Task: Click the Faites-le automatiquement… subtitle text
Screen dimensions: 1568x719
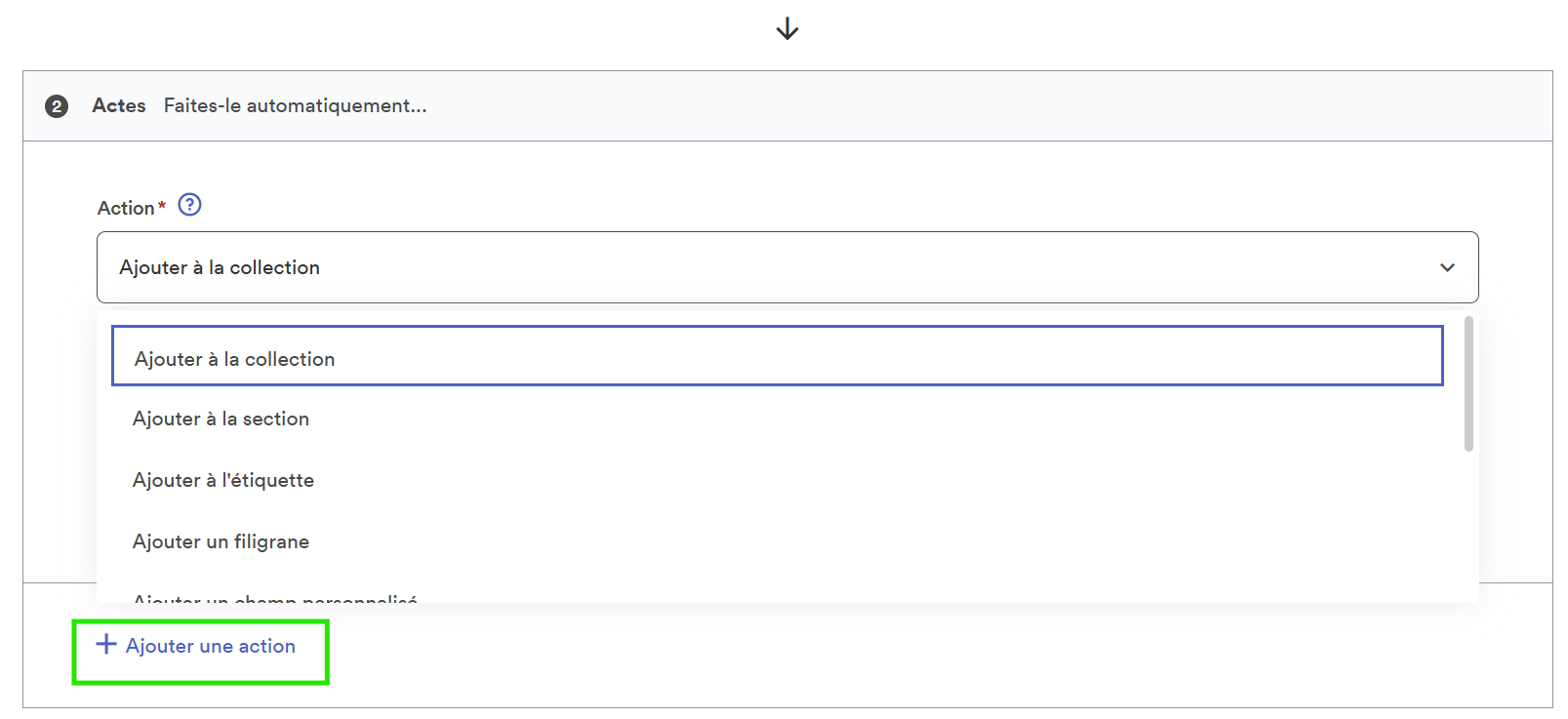Action: click(x=296, y=105)
